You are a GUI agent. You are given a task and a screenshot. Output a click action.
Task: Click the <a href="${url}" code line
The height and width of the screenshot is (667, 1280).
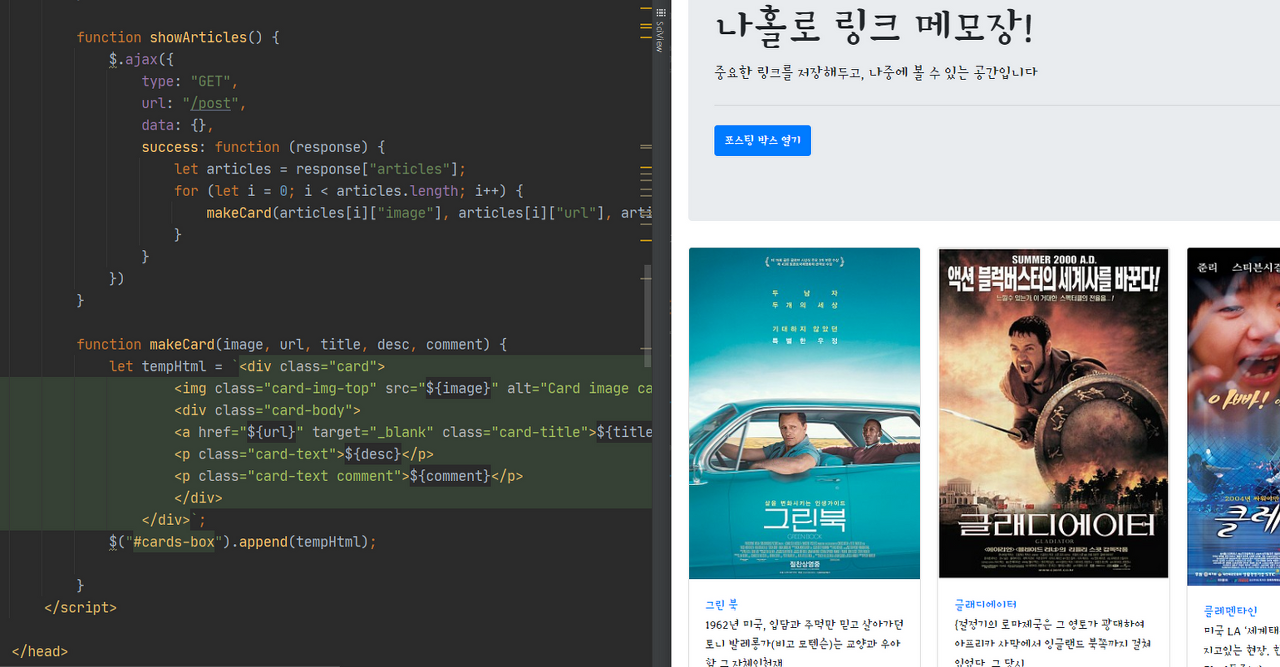tap(413, 432)
